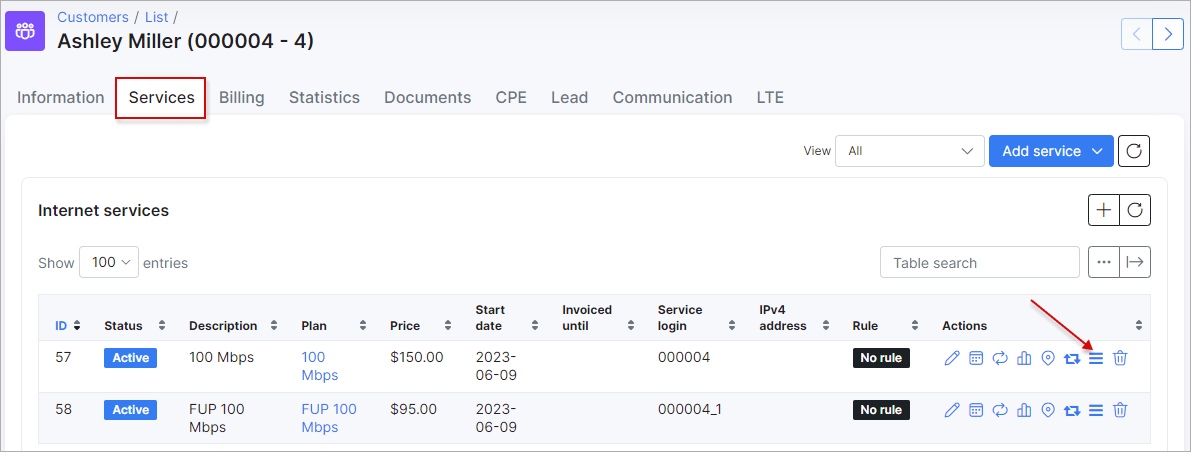Add internet service with plus icon

click(x=1104, y=210)
